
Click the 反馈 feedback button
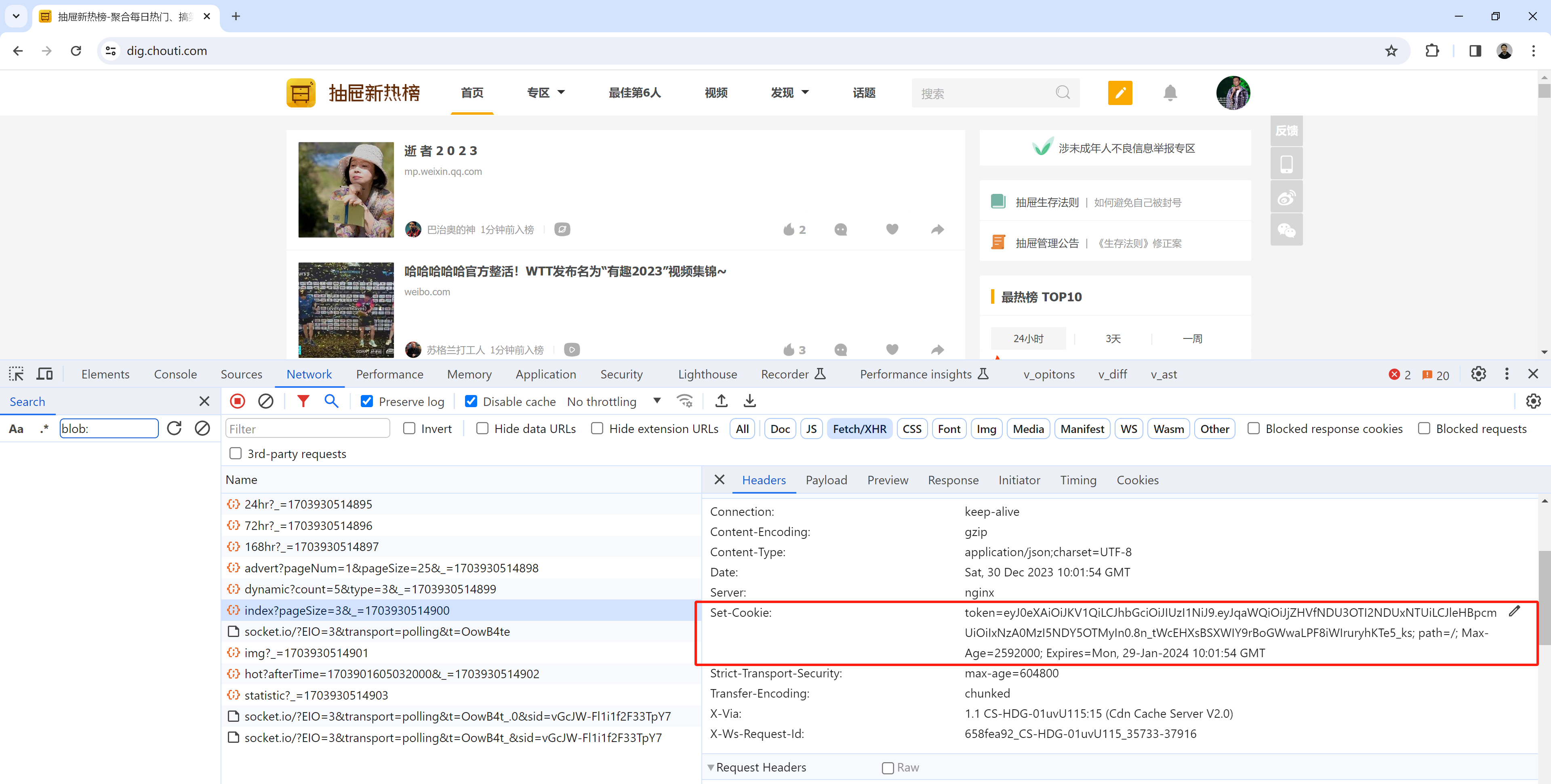(1286, 131)
